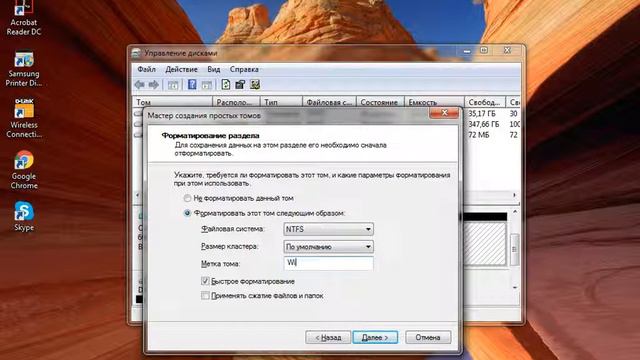The image size is (640, 360).
Task: Open Acrobat Reader DC desktop shortcut
Action: [x=23, y=18]
